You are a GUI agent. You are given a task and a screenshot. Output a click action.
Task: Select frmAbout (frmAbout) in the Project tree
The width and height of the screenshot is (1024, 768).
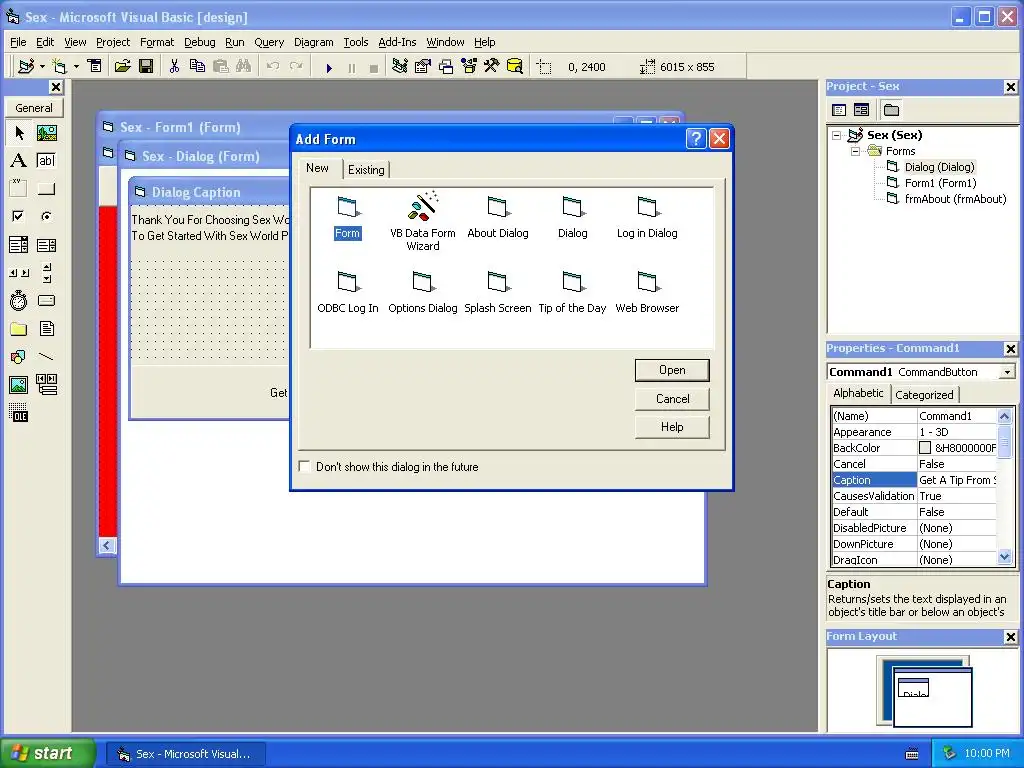tap(955, 199)
